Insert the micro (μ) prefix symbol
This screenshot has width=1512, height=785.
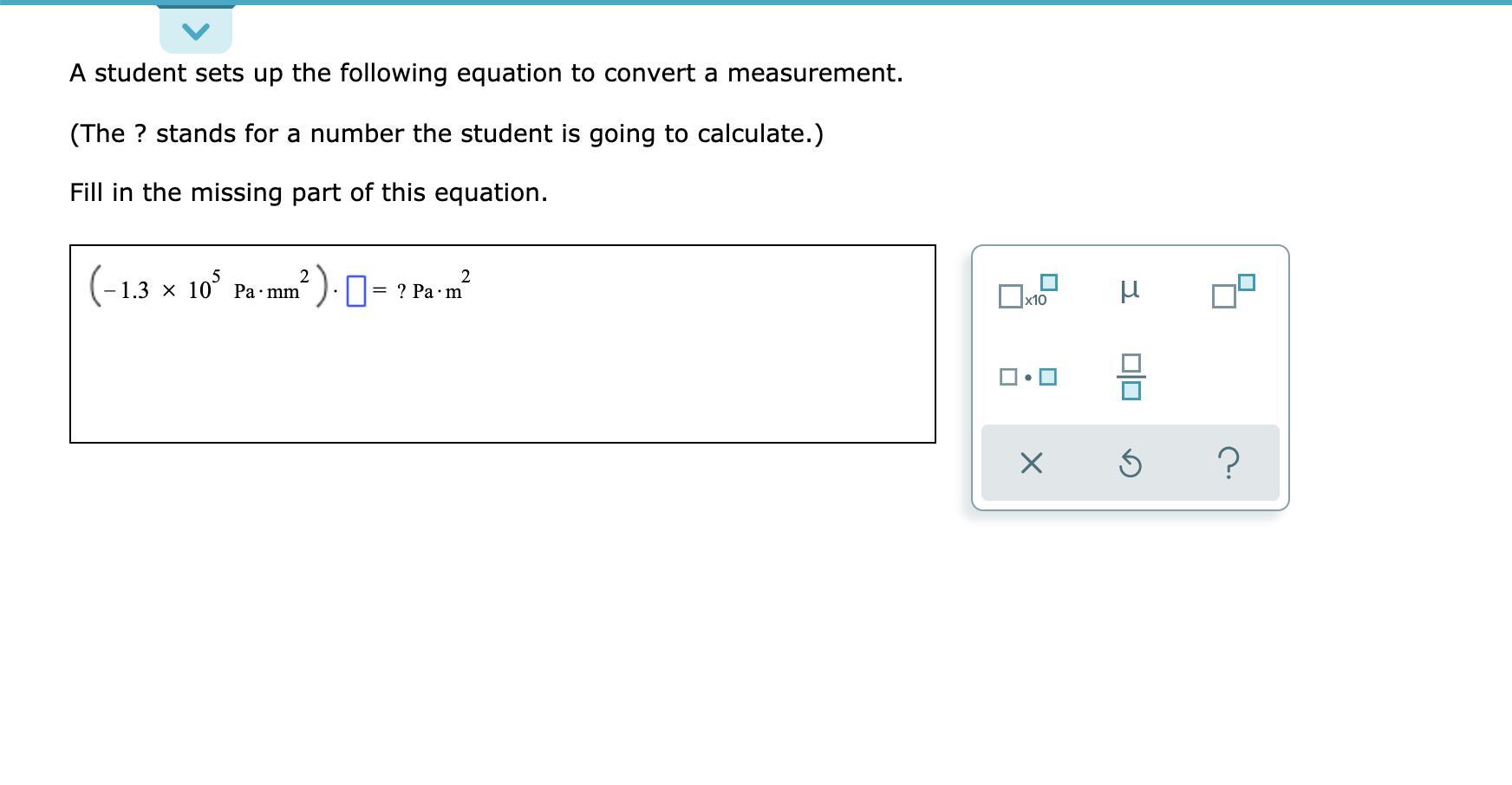[1129, 289]
